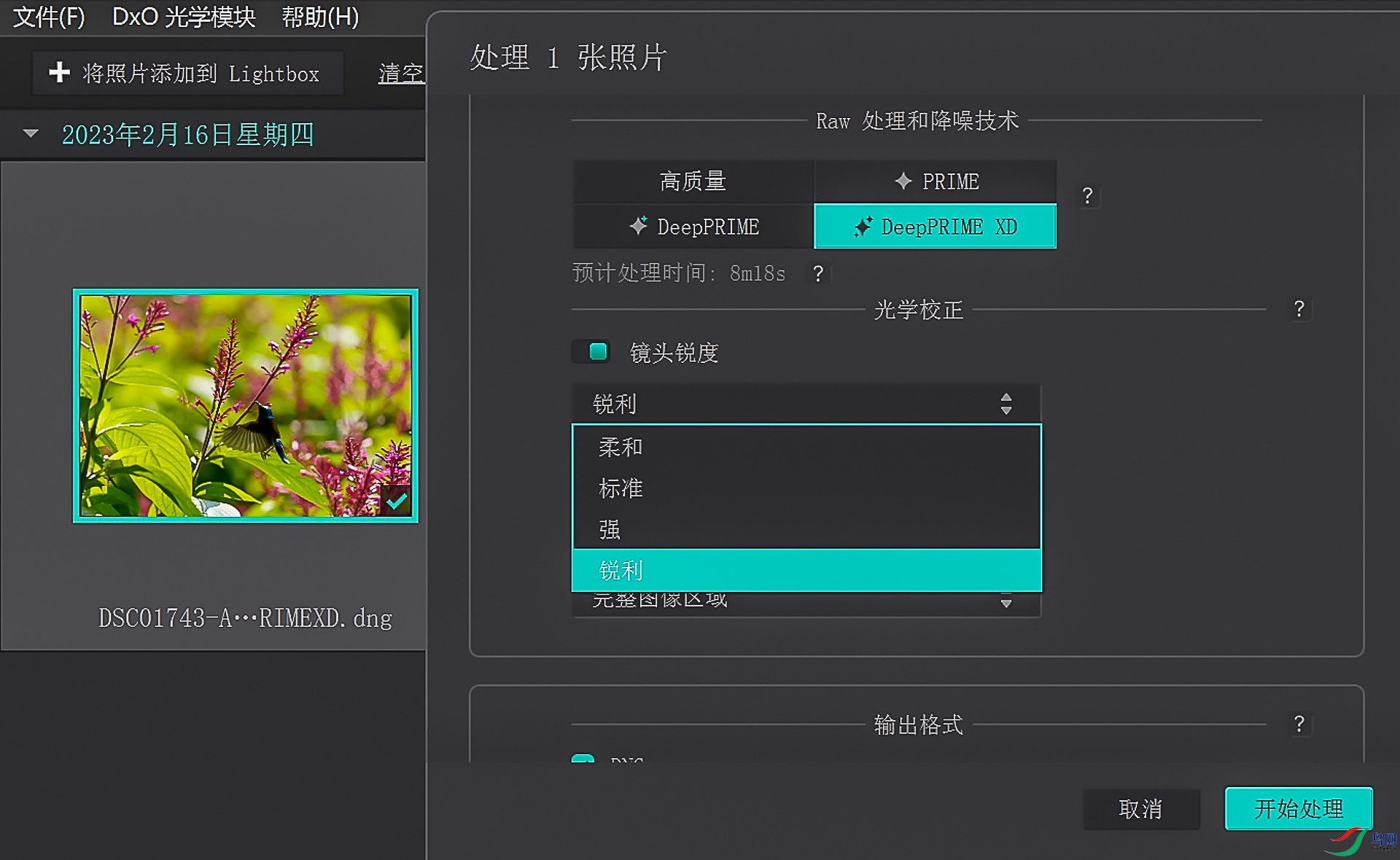The height and width of the screenshot is (860, 1400).
Task: Open help for the output format section
Action: coord(1299,724)
